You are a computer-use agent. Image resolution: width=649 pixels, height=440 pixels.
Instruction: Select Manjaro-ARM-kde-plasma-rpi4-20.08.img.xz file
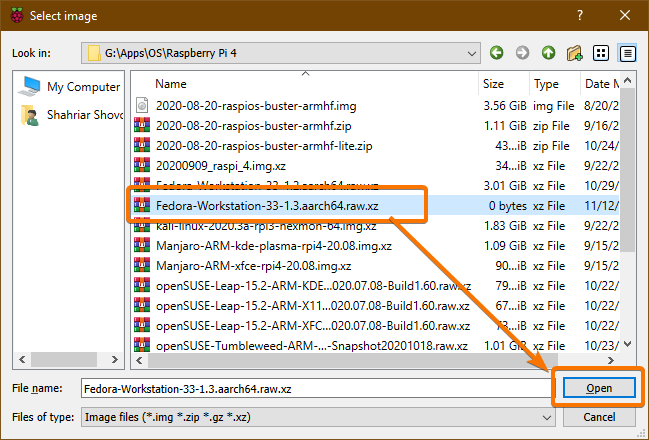click(274, 246)
